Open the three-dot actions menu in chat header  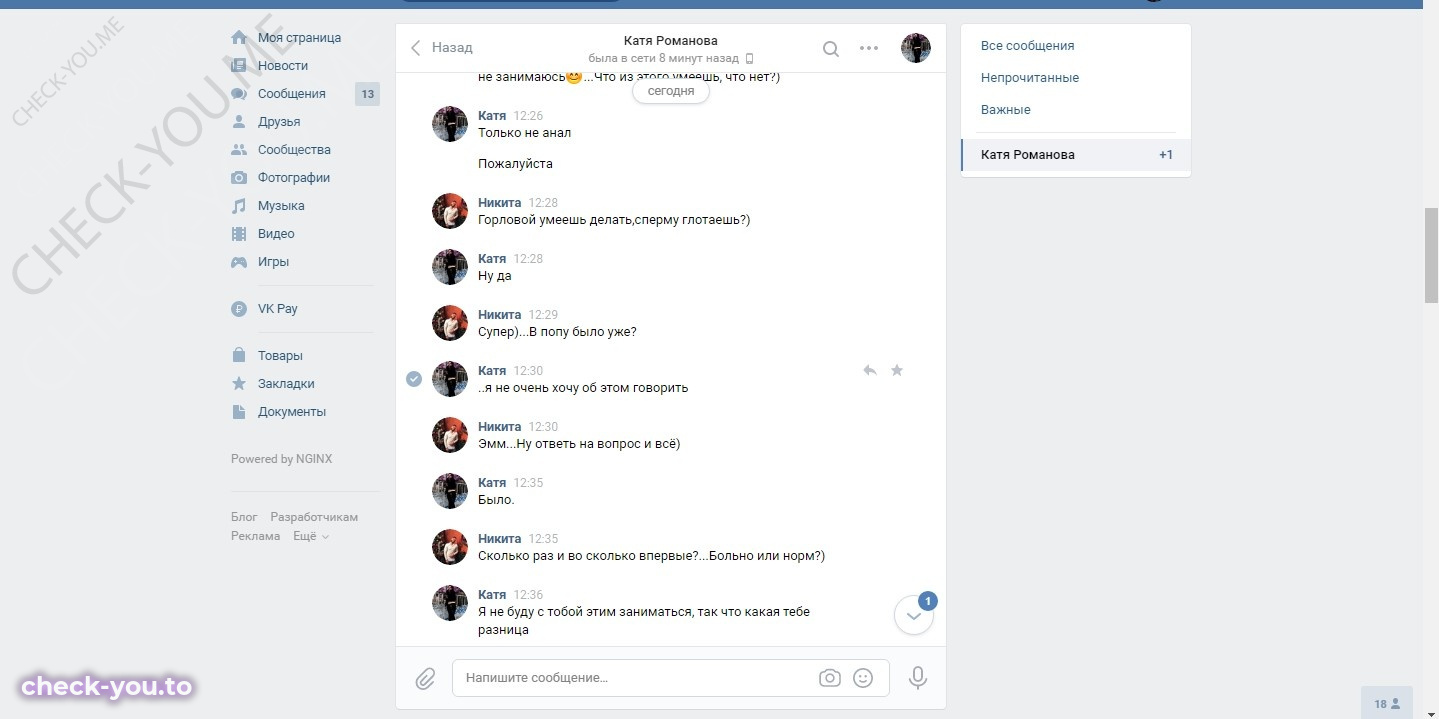869,48
